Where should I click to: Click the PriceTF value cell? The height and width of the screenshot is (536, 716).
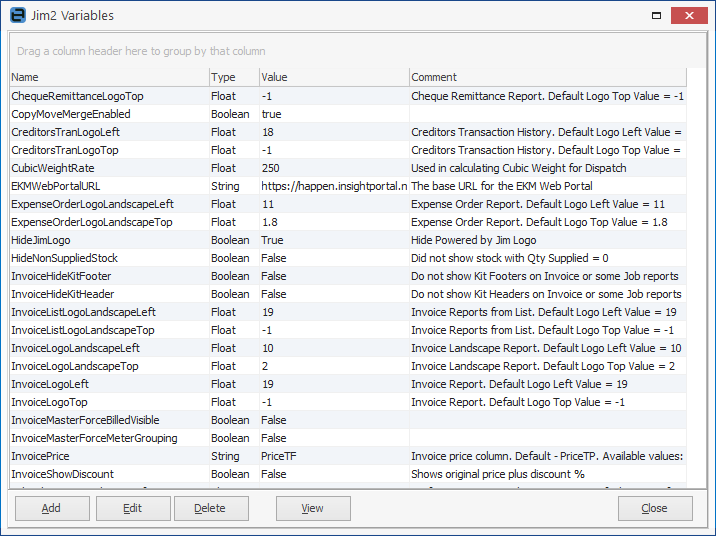(334, 457)
